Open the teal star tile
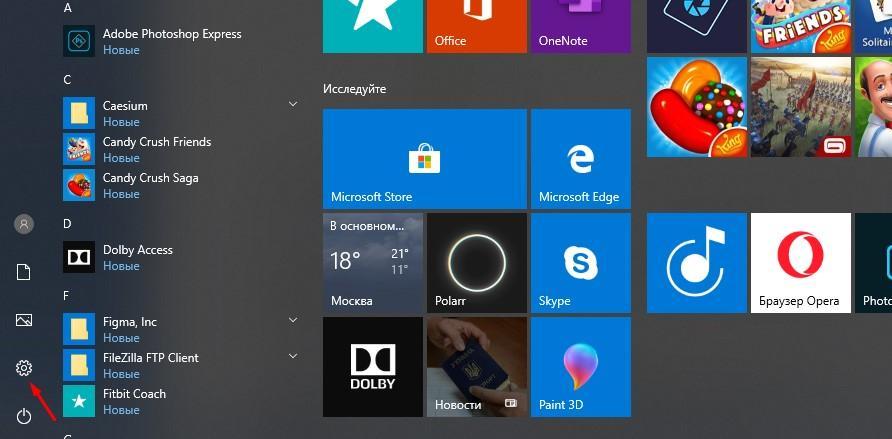The image size is (892, 439). point(373,26)
